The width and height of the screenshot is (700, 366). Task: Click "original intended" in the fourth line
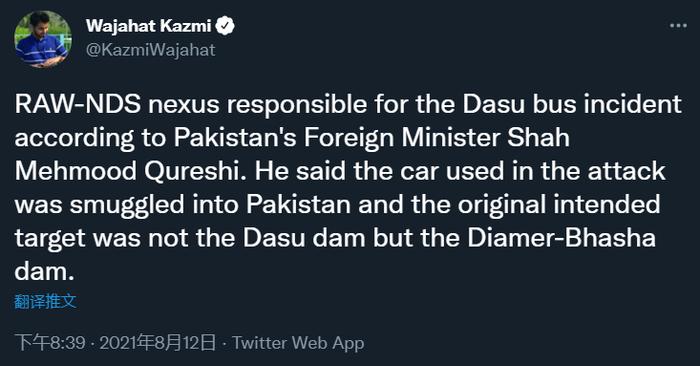(x=559, y=205)
